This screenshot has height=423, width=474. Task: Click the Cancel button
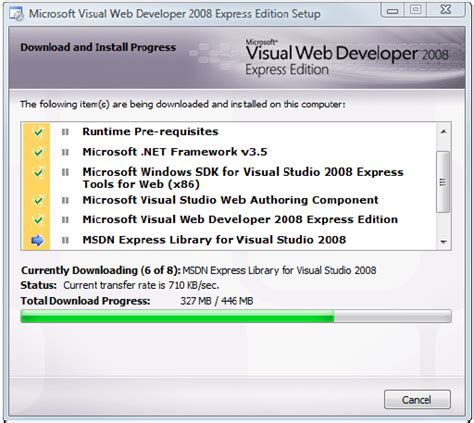coord(417,399)
